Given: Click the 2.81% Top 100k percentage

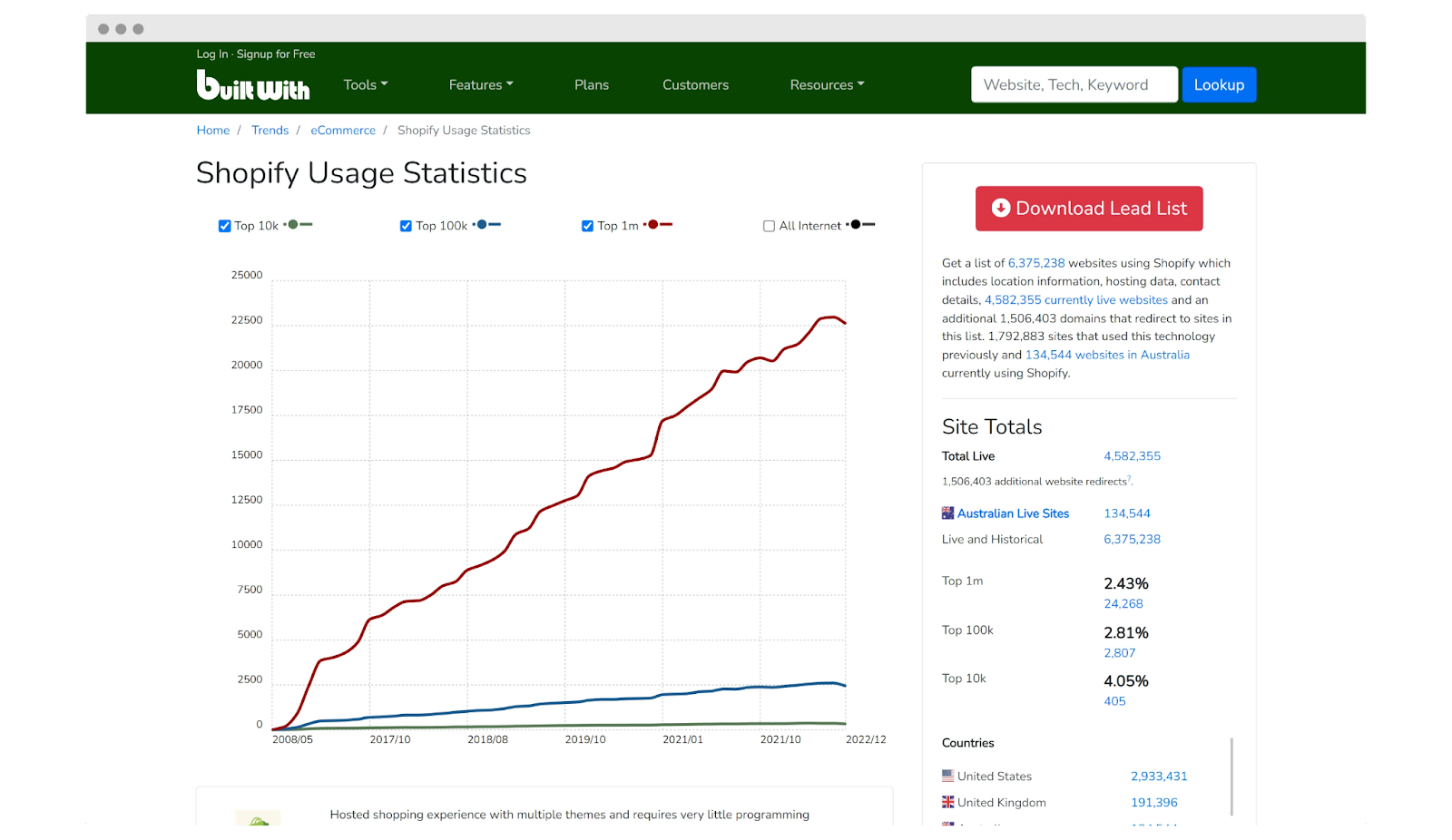Looking at the screenshot, I should [x=1126, y=632].
